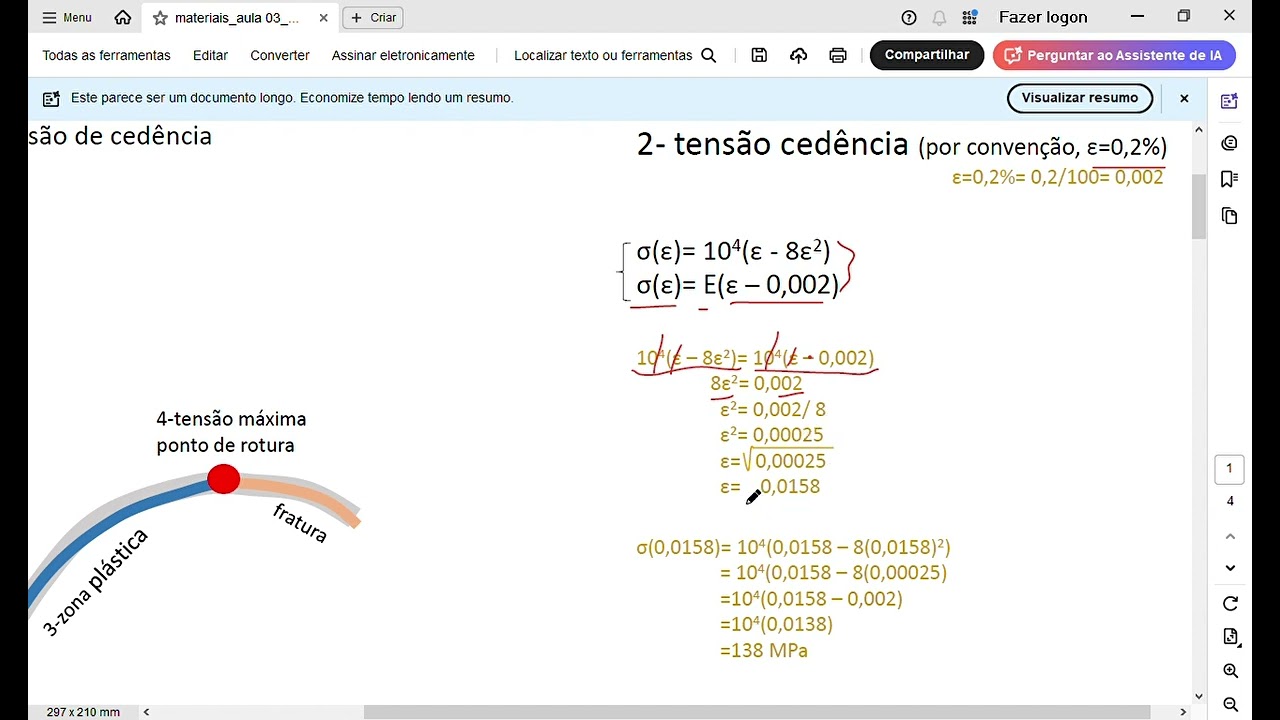Go to the Home icon

coord(123,17)
